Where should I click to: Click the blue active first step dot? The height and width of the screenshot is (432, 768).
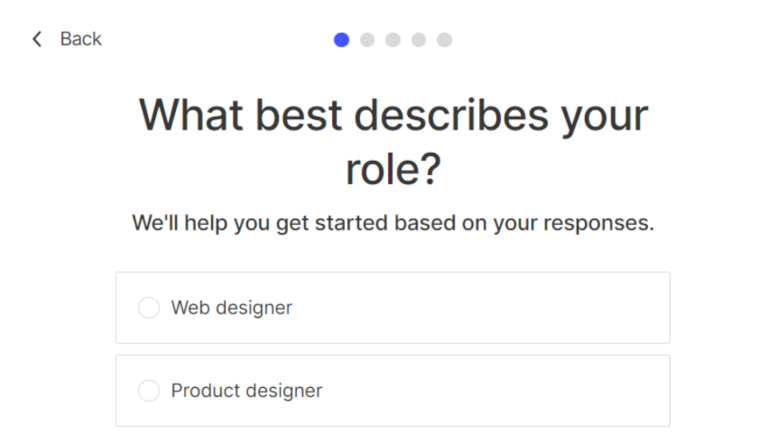coord(342,40)
